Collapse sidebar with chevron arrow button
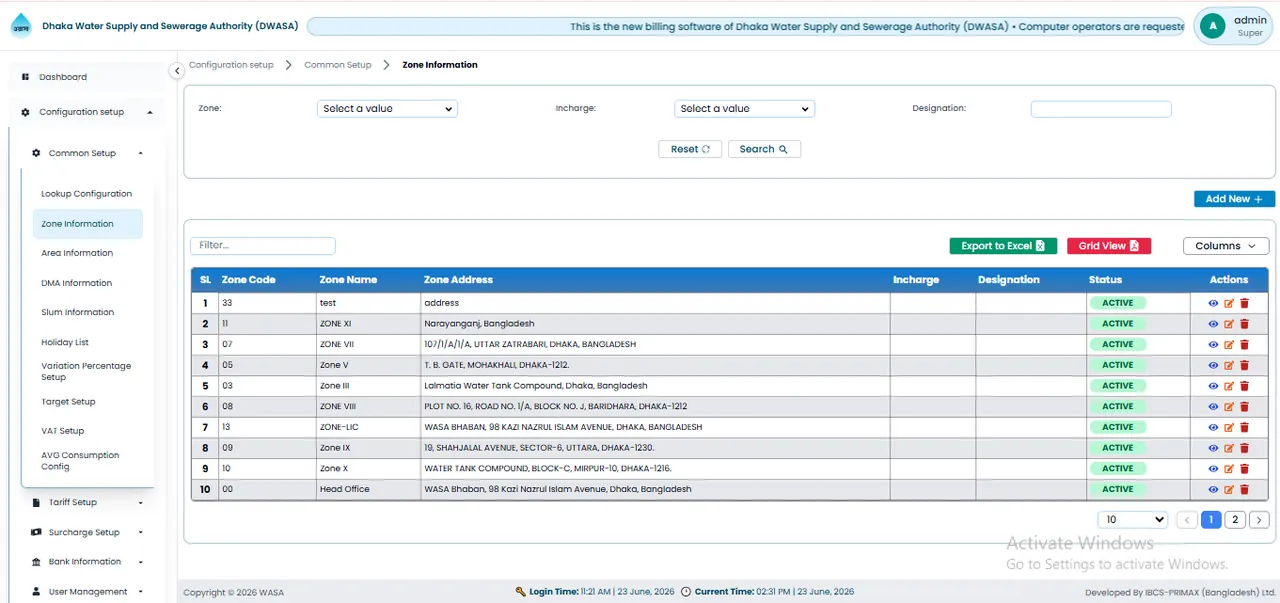 [176, 71]
